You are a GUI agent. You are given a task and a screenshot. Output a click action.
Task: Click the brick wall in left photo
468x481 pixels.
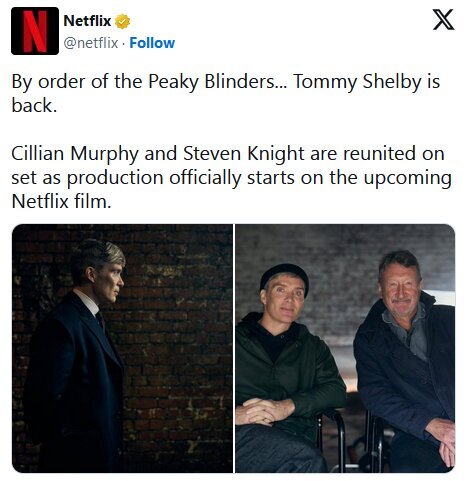(x=177, y=333)
